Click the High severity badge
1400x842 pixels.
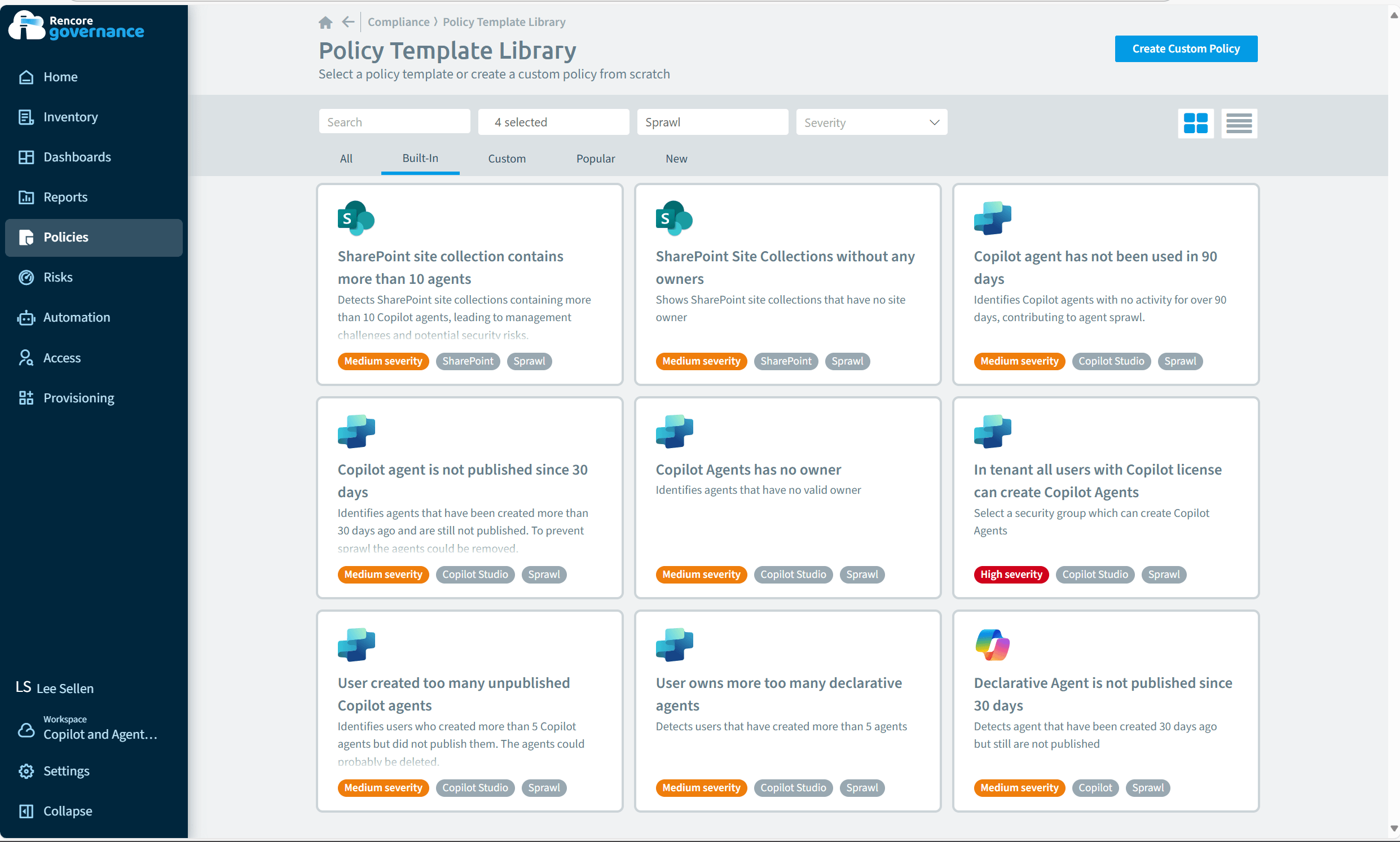pos(1010,574)
